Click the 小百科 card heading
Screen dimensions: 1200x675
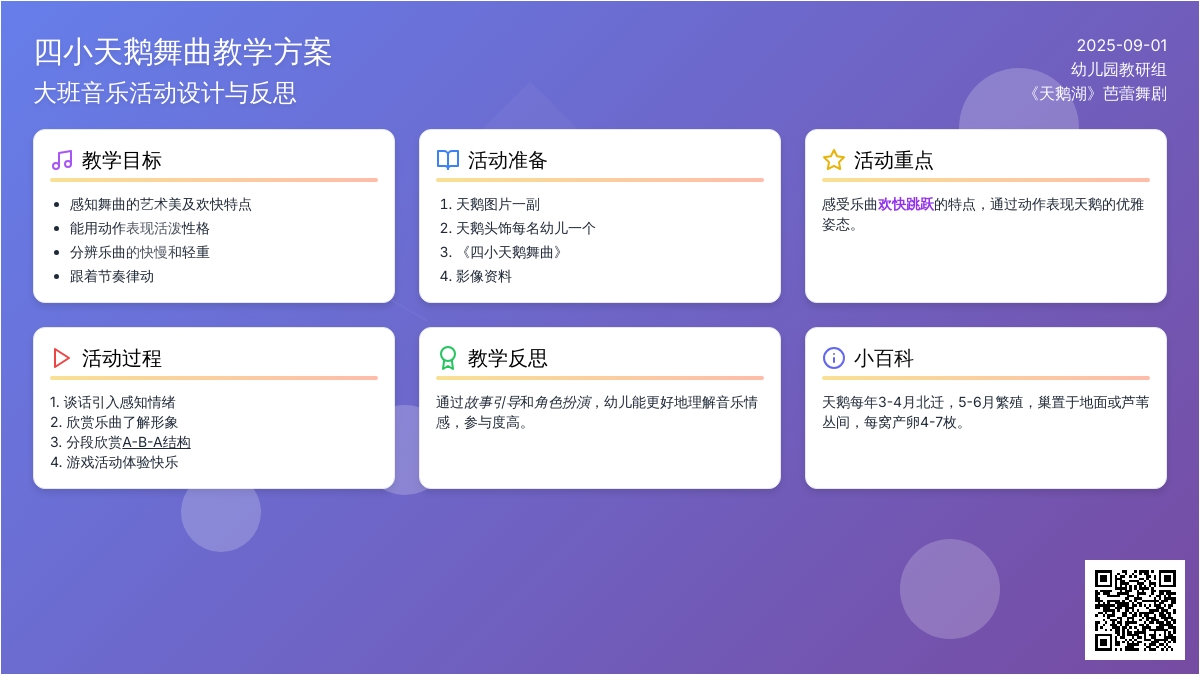884,358
